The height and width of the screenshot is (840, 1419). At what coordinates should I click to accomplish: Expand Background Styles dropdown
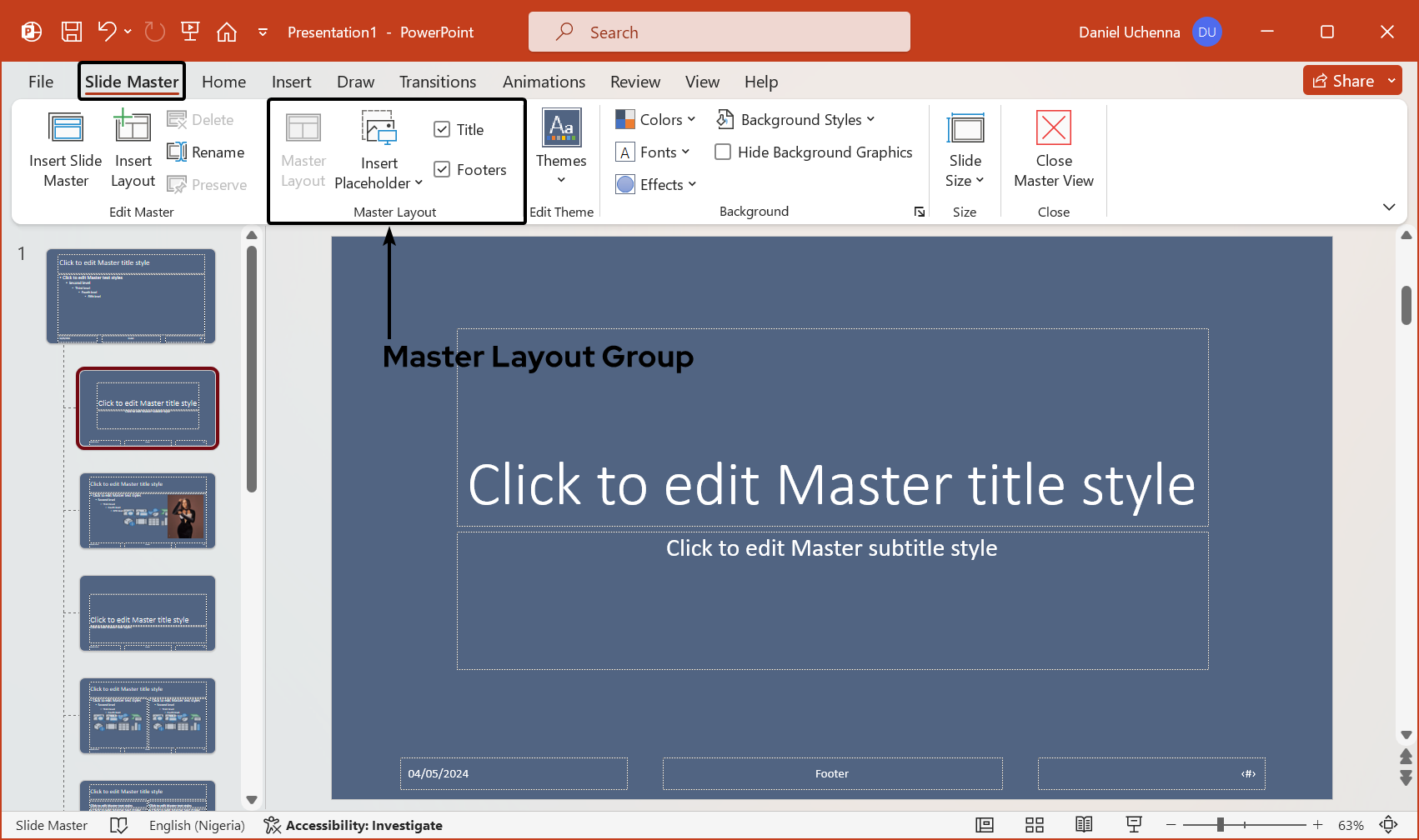795,120
